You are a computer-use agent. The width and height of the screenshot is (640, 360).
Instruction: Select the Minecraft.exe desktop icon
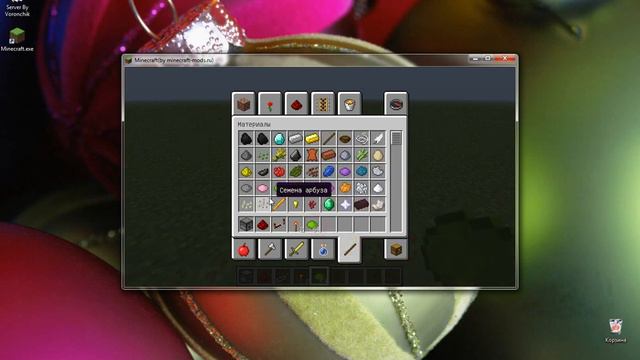click(17, 40)
